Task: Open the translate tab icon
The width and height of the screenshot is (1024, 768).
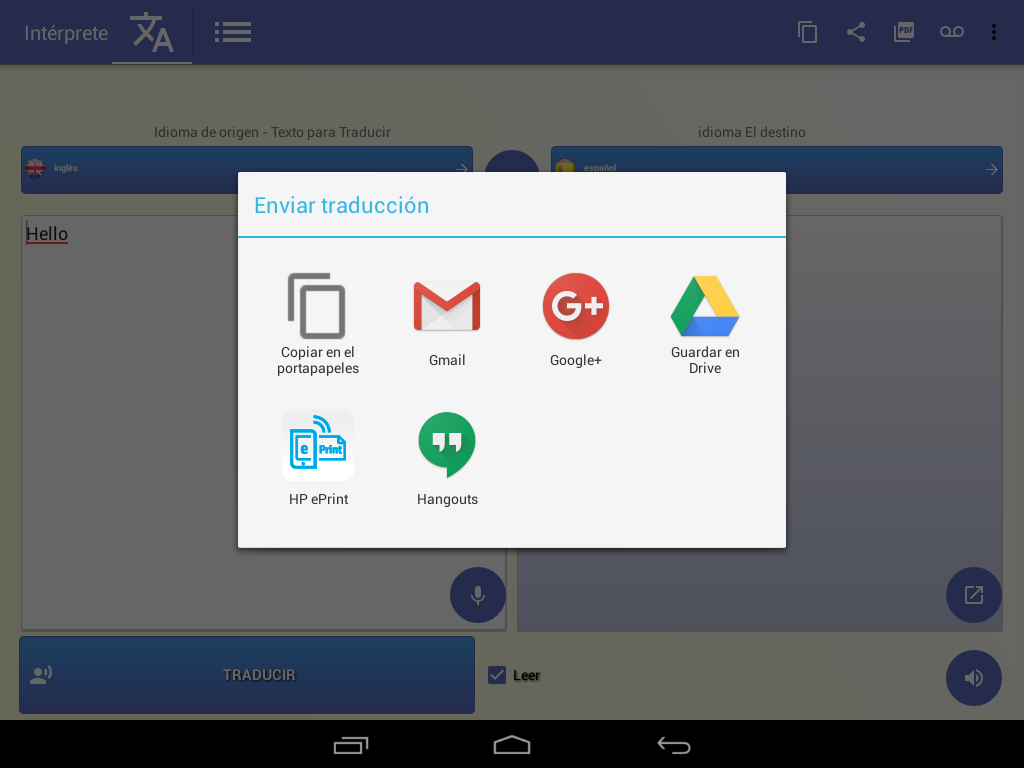Action: pyautogui.click(x=152, y=32)
